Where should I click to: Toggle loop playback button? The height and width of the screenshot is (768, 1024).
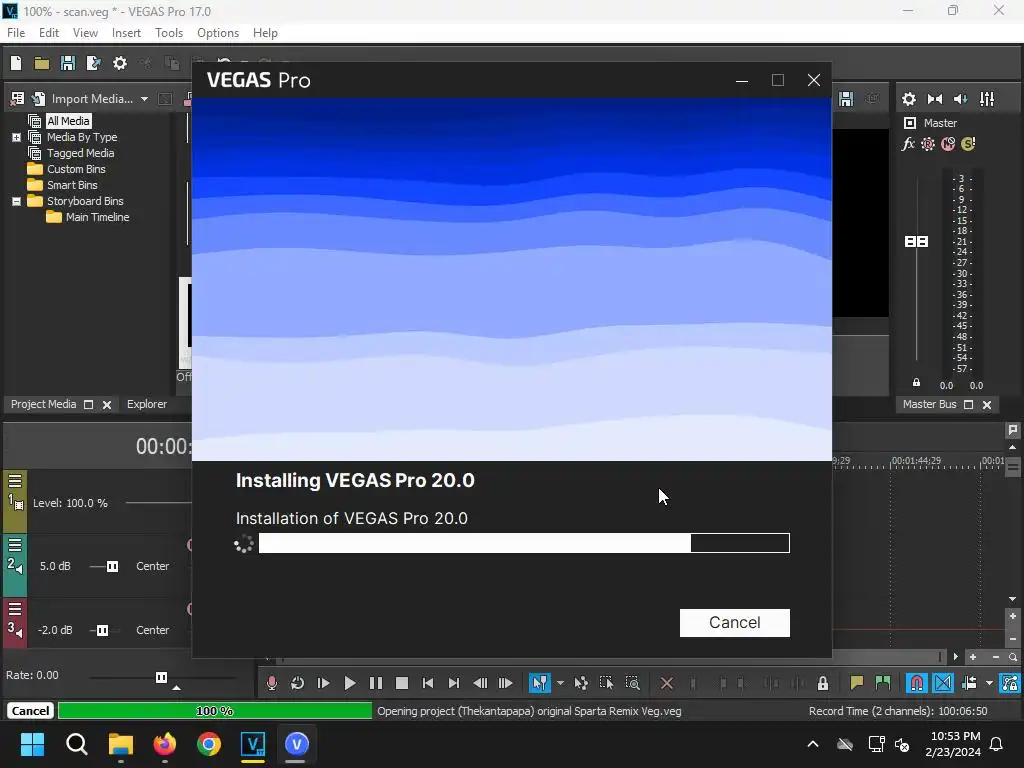coord(298,683)
